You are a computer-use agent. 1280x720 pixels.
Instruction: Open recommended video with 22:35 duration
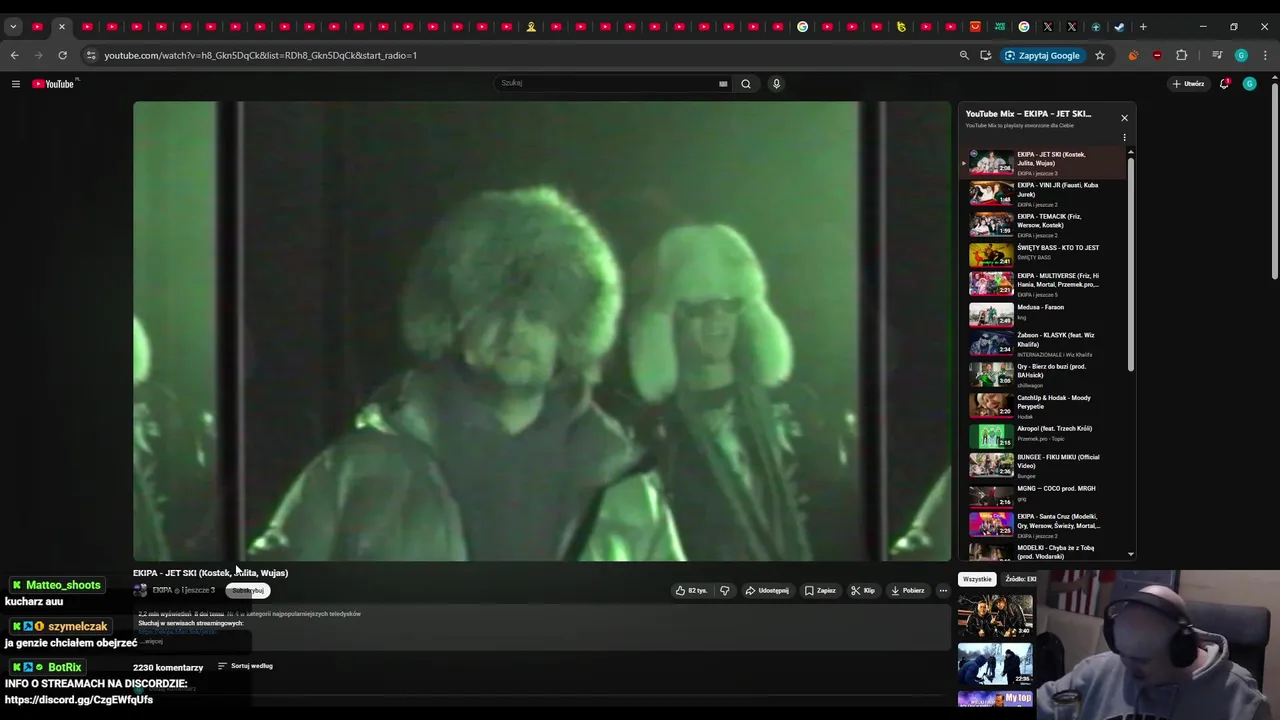coord(995,664)
